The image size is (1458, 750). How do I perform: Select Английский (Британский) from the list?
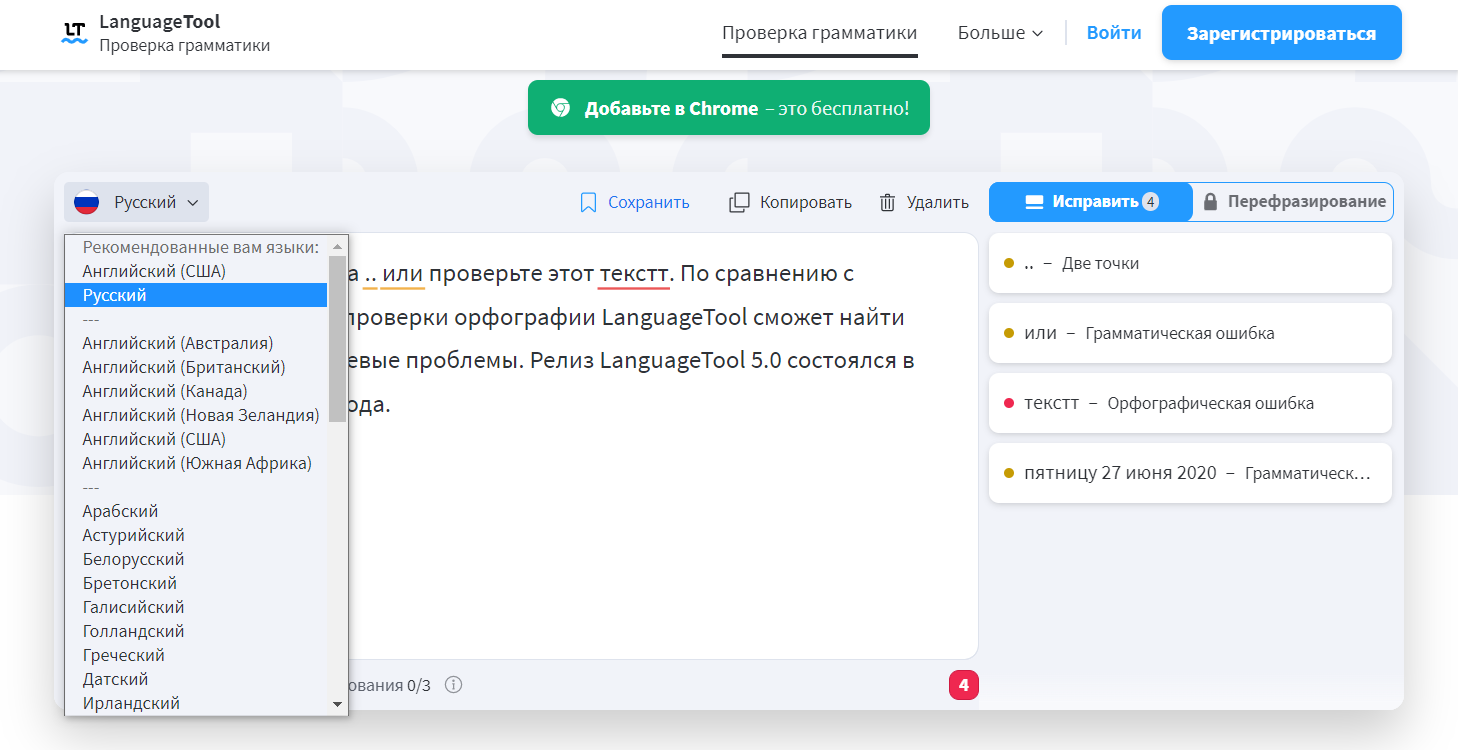coord(196,367)
